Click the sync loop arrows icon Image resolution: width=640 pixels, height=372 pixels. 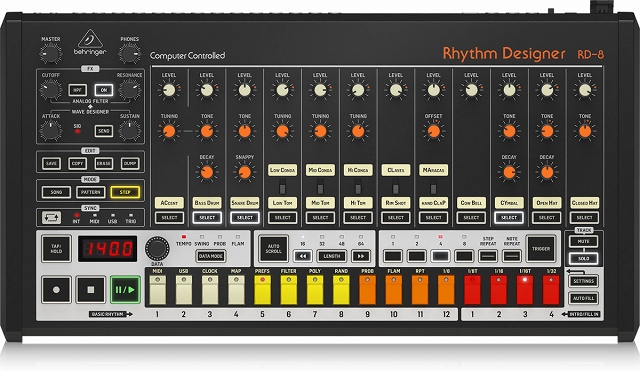51,218
